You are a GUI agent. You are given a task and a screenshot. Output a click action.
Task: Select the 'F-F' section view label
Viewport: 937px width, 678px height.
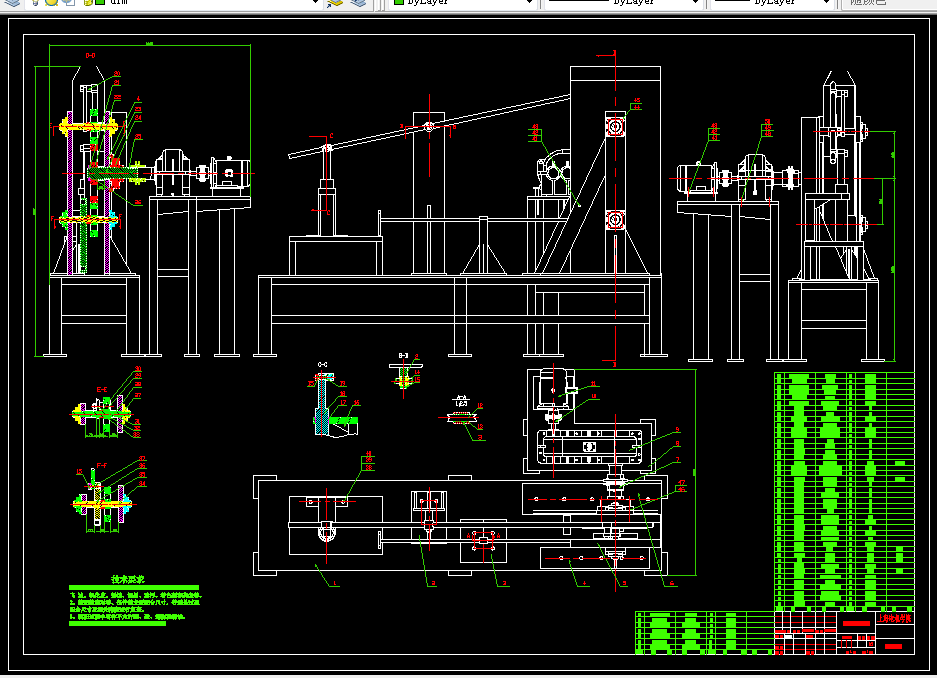coord(102,465)
